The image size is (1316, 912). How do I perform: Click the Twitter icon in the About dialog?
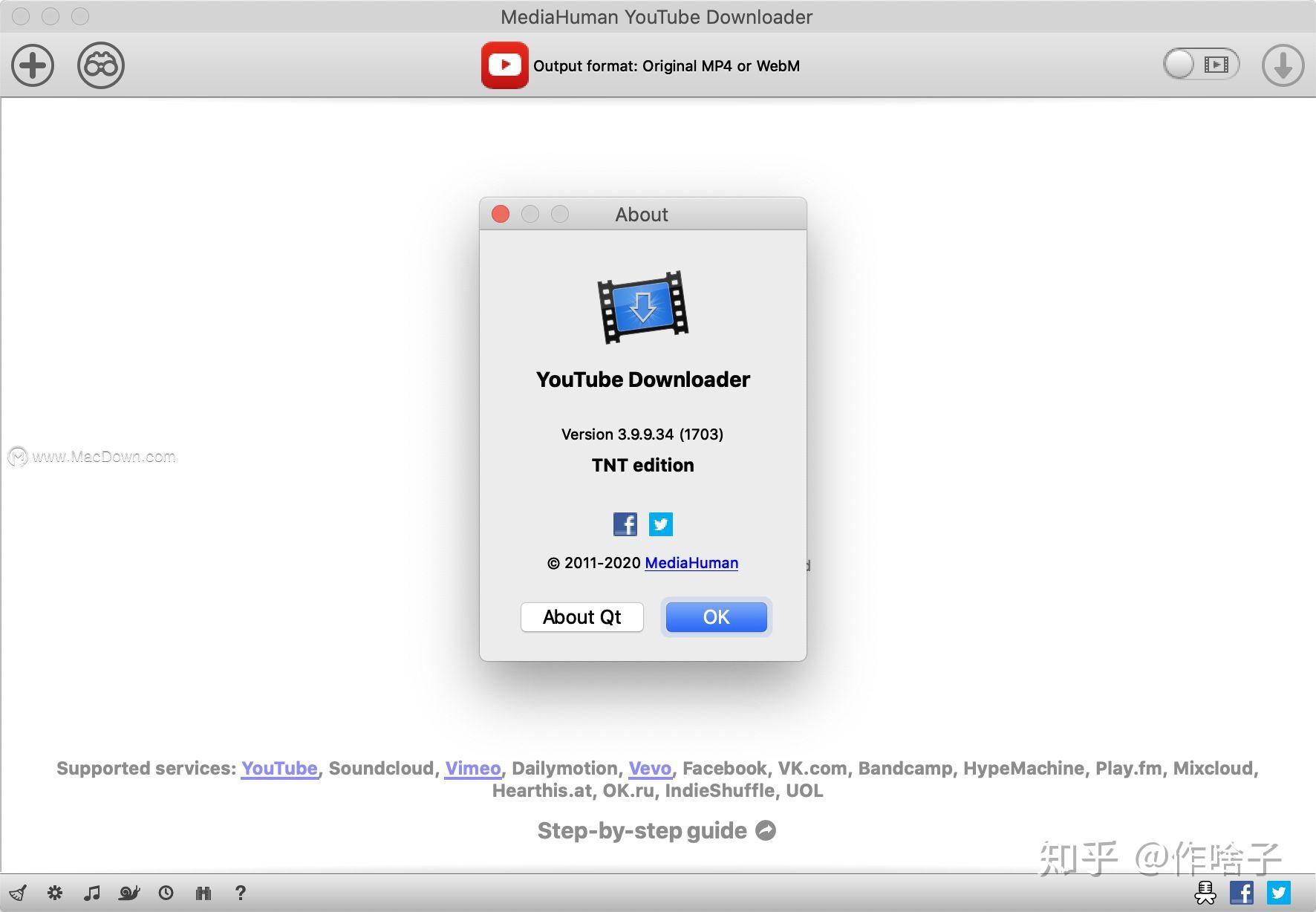tap(660, 524)
